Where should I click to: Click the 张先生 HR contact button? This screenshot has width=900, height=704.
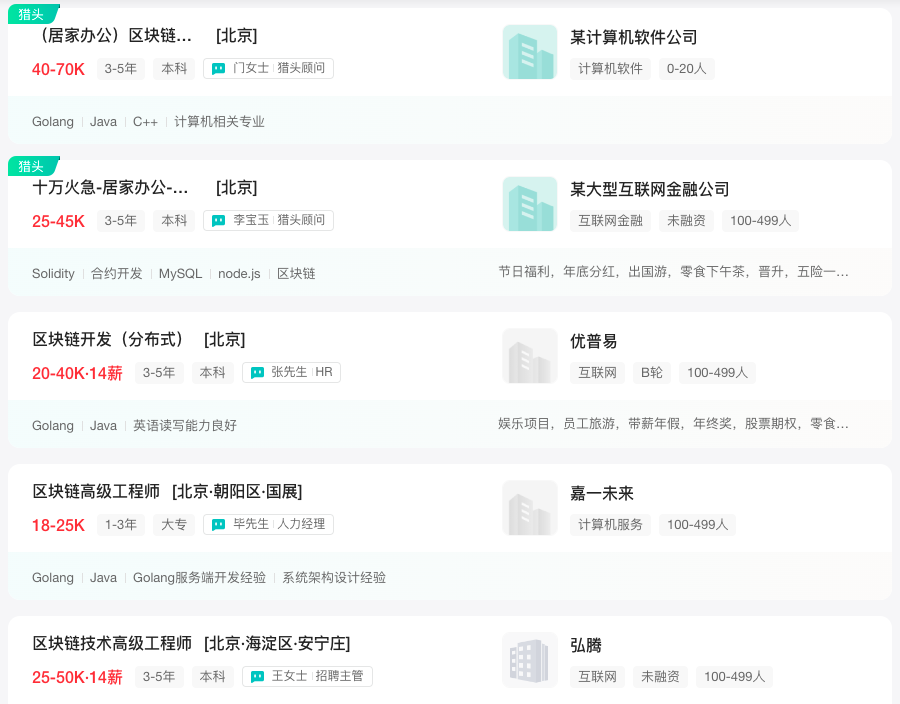(x=291, y=373)
